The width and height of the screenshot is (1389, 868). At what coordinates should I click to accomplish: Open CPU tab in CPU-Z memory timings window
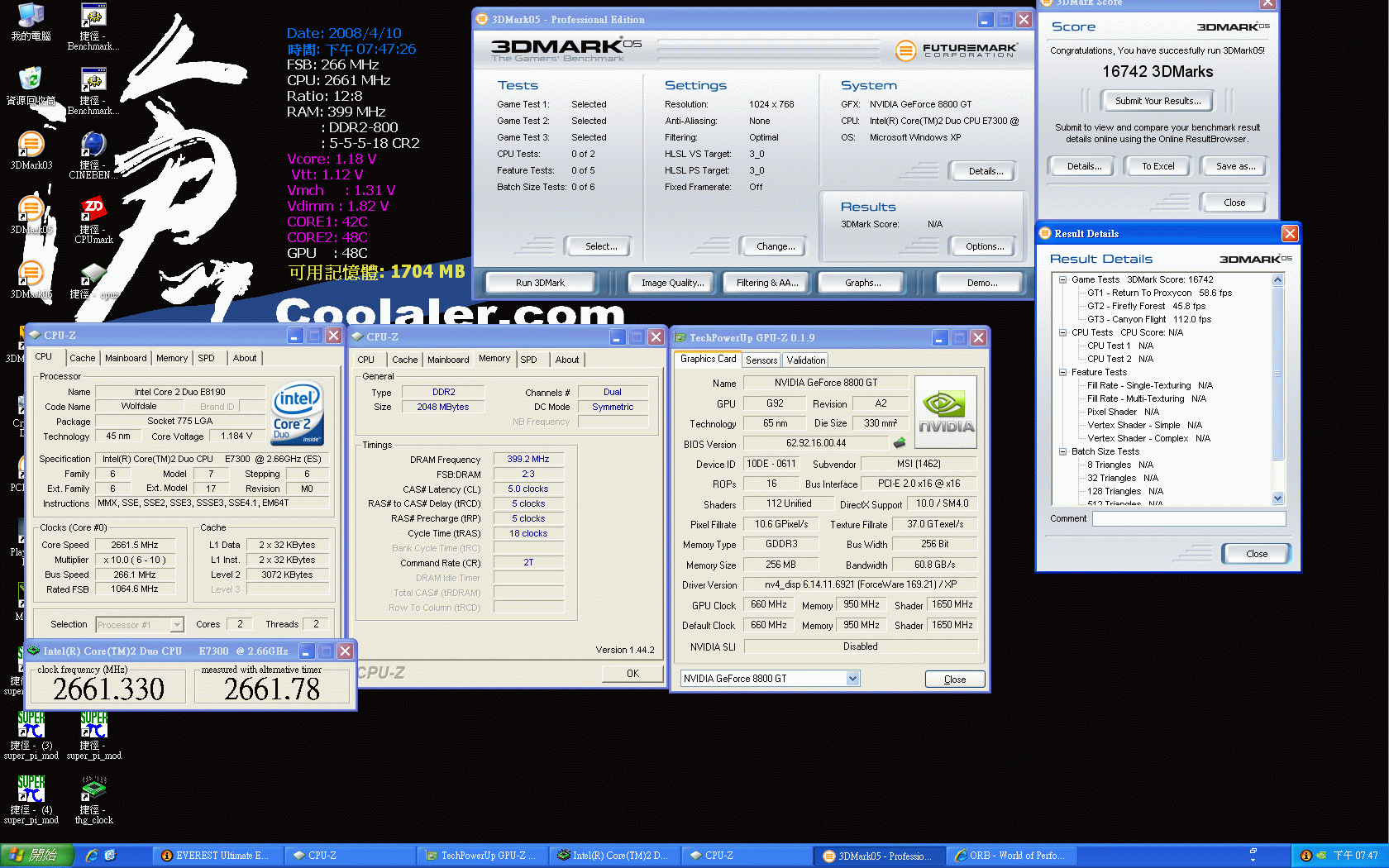365,360
